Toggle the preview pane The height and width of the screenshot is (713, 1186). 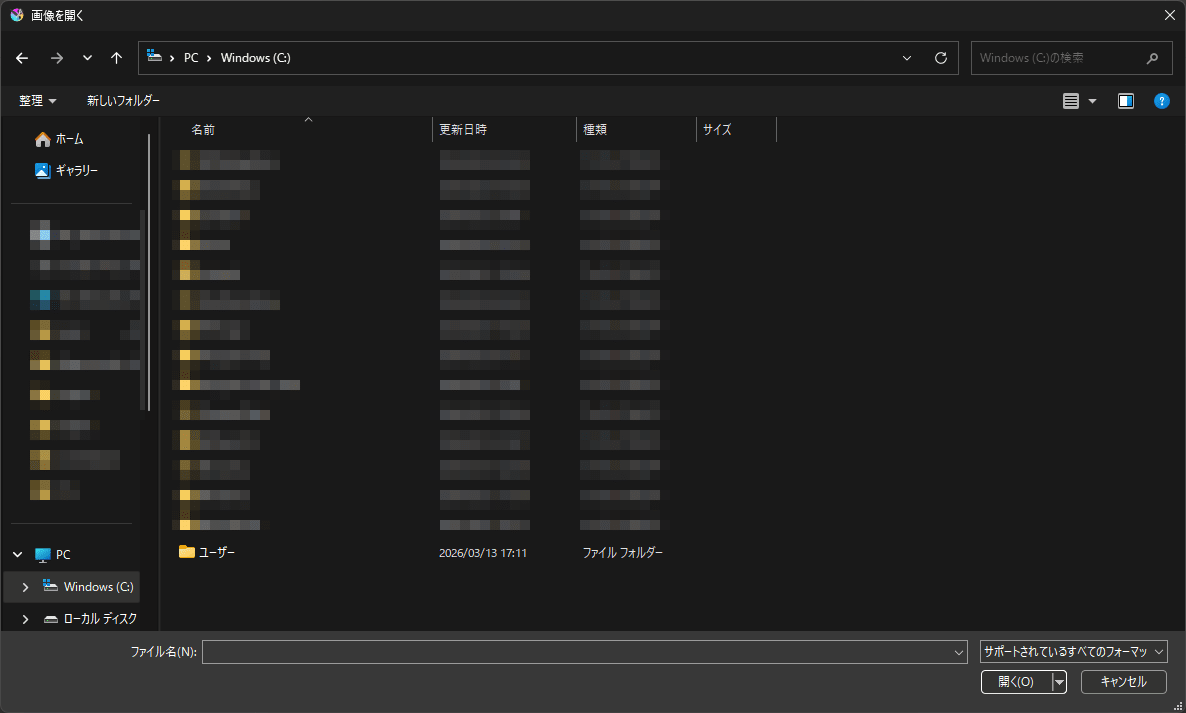tap(1126, 101)
